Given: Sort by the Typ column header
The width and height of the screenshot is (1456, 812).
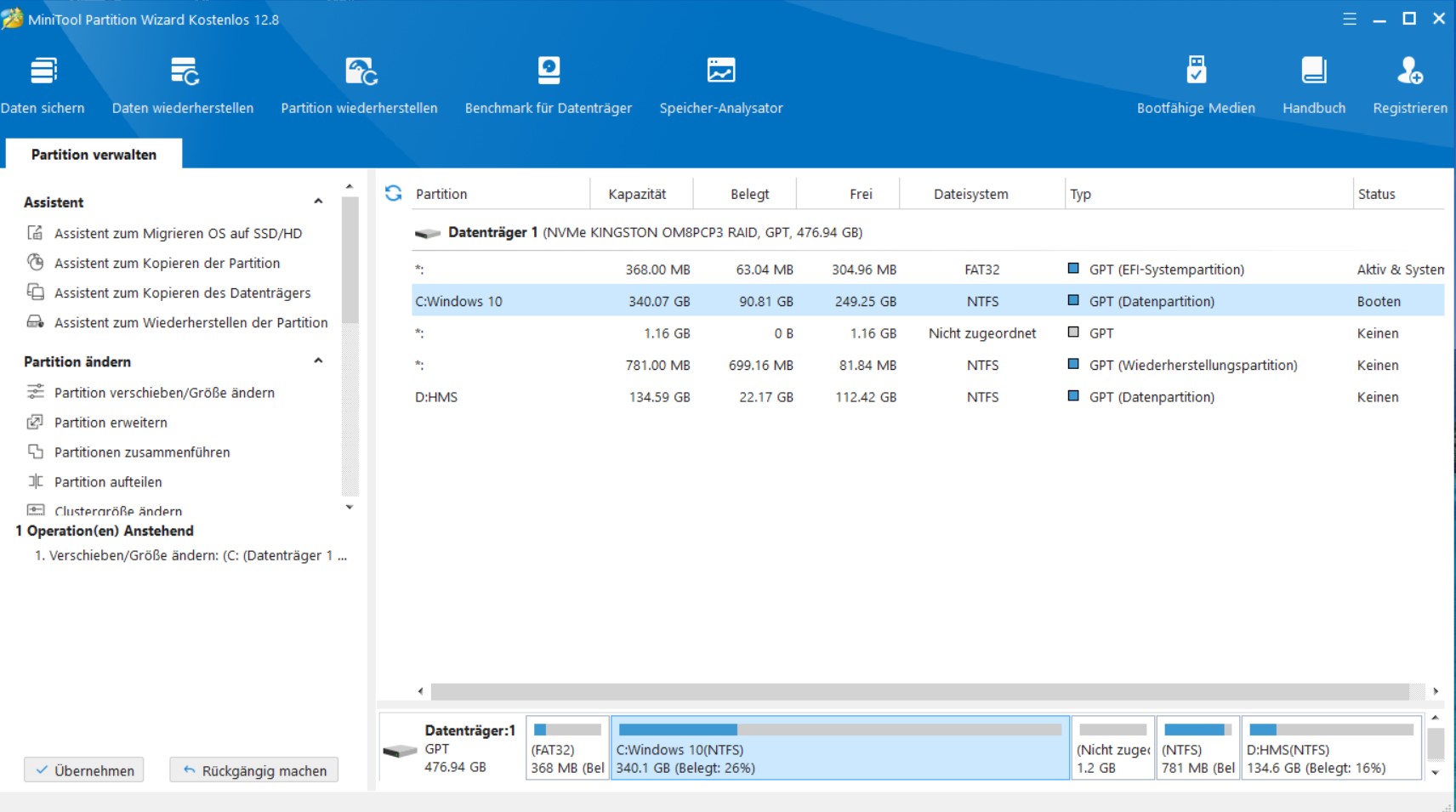Looking at the screenshot, I should click(1209, 194).
